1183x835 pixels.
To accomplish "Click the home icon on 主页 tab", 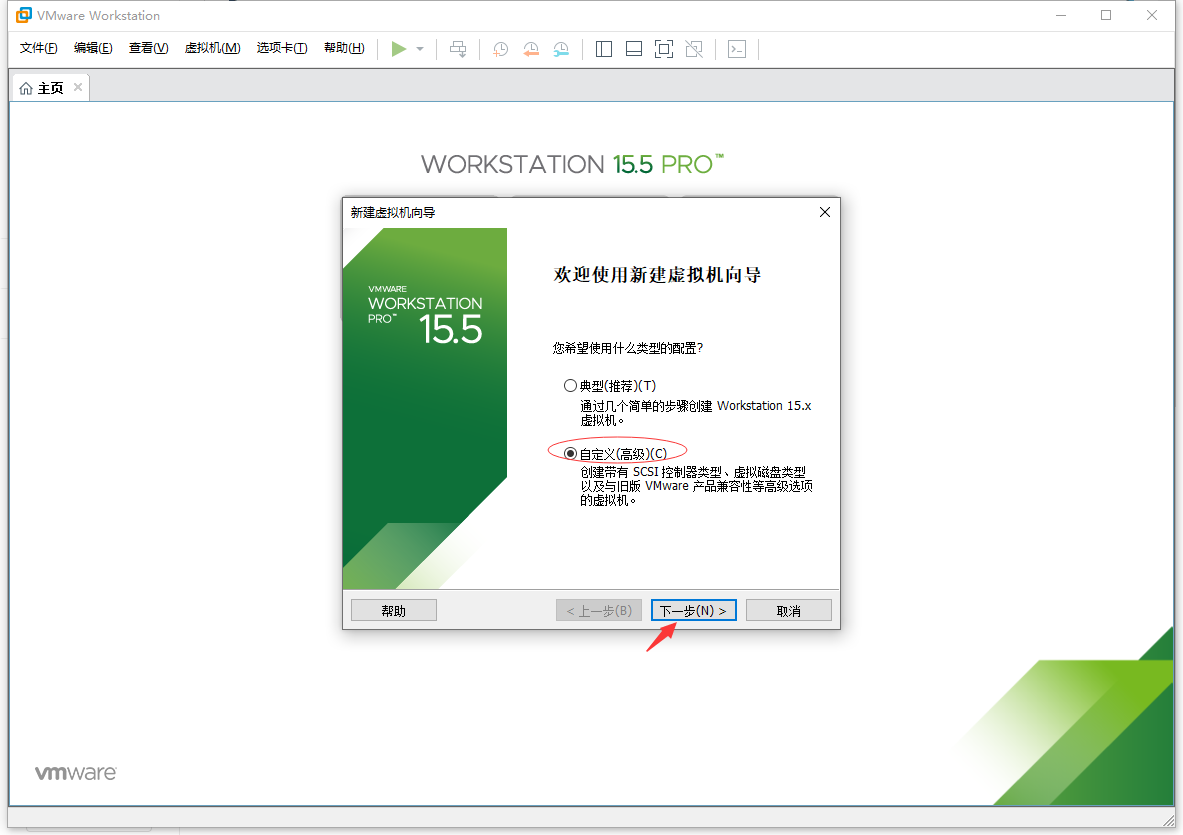I will [26, 88].
